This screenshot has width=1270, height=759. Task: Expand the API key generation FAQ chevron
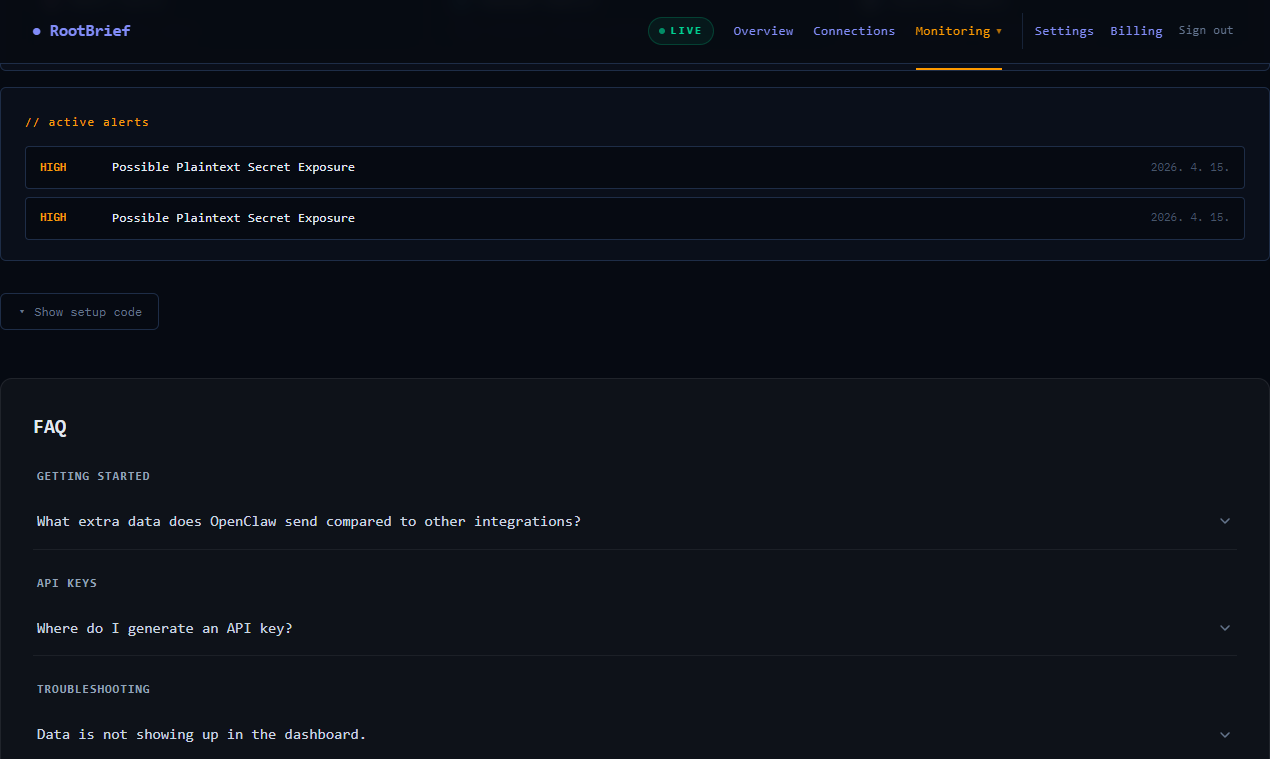(1225, 628)
